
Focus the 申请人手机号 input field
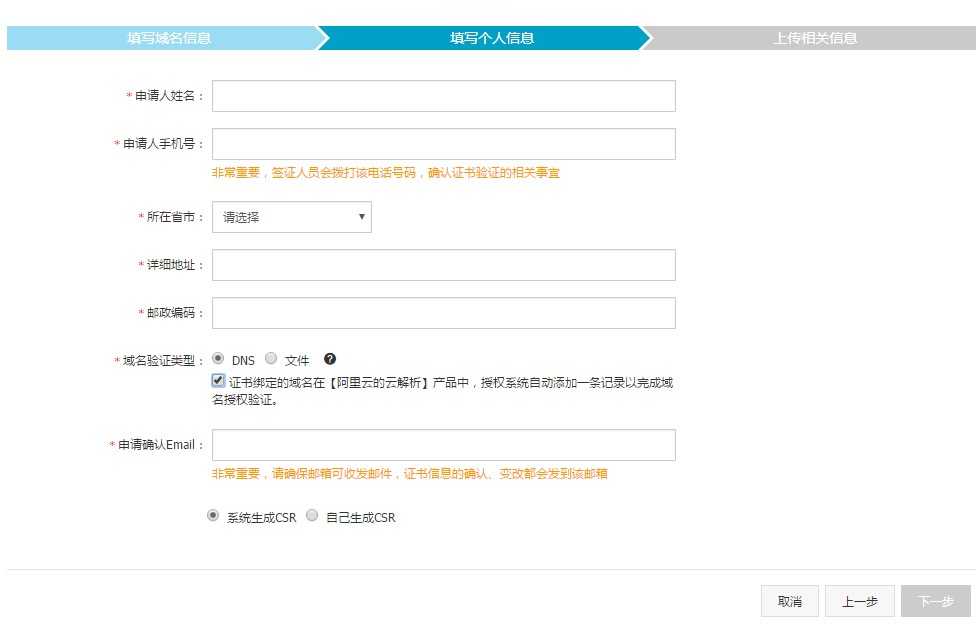(443, 143)
